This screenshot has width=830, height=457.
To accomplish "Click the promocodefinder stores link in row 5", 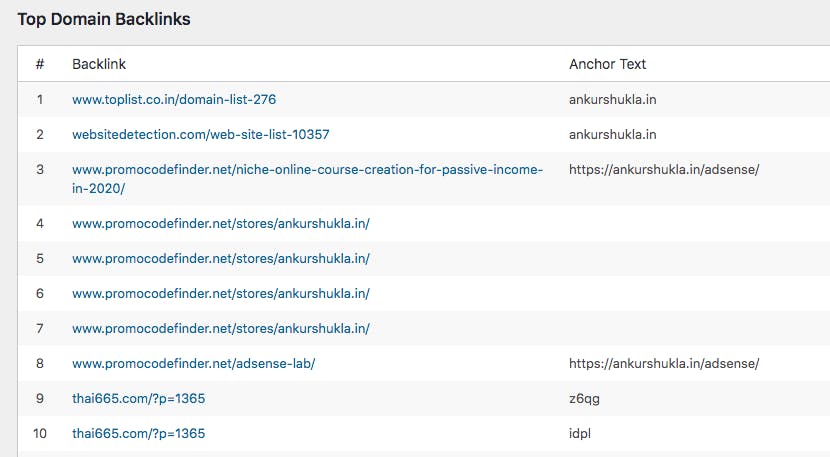I will click(221, 258).
